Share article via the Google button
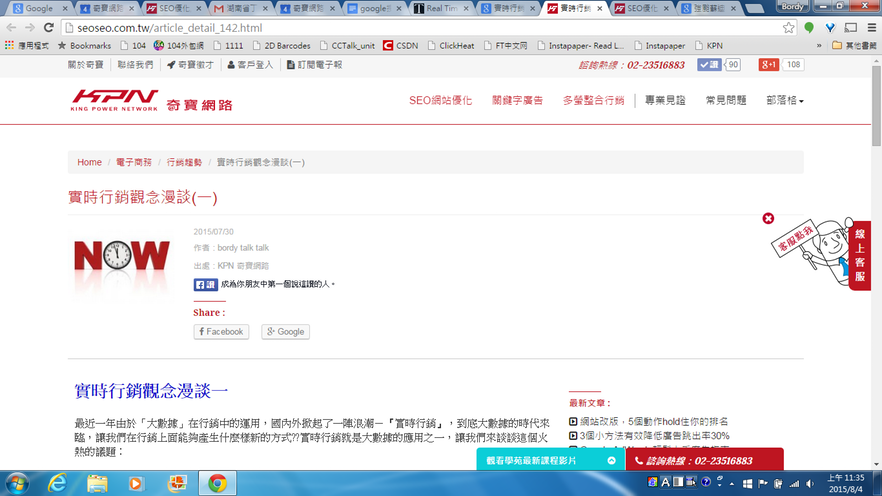 (285, 331)
